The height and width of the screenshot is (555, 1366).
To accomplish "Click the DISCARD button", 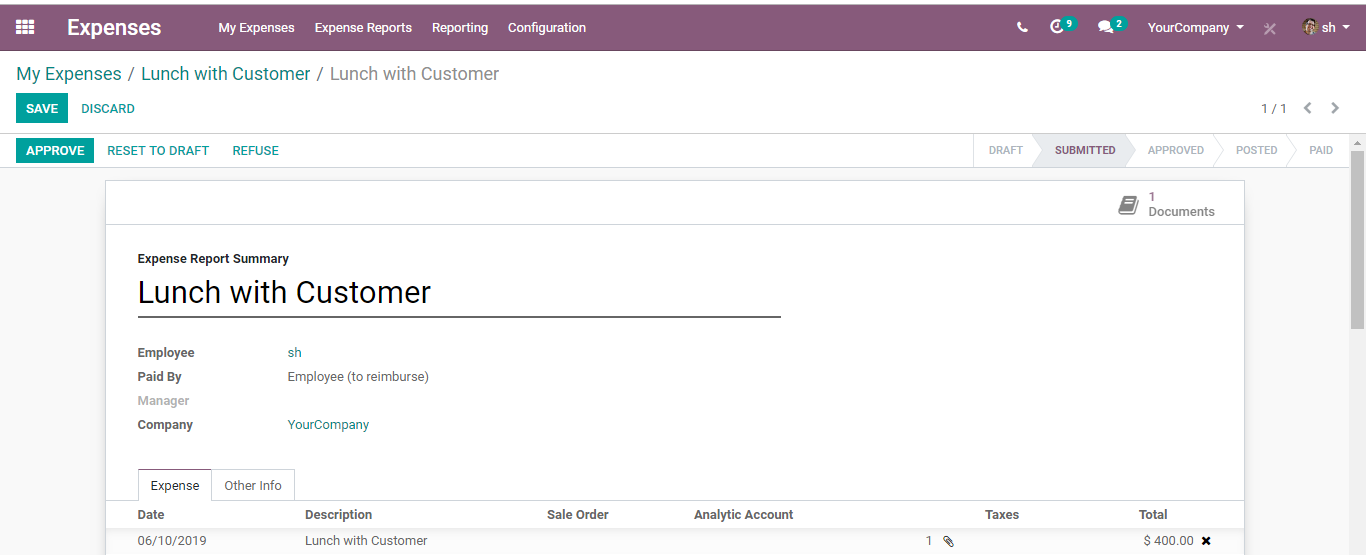I will pyautogui.click(x=108, y=108).
